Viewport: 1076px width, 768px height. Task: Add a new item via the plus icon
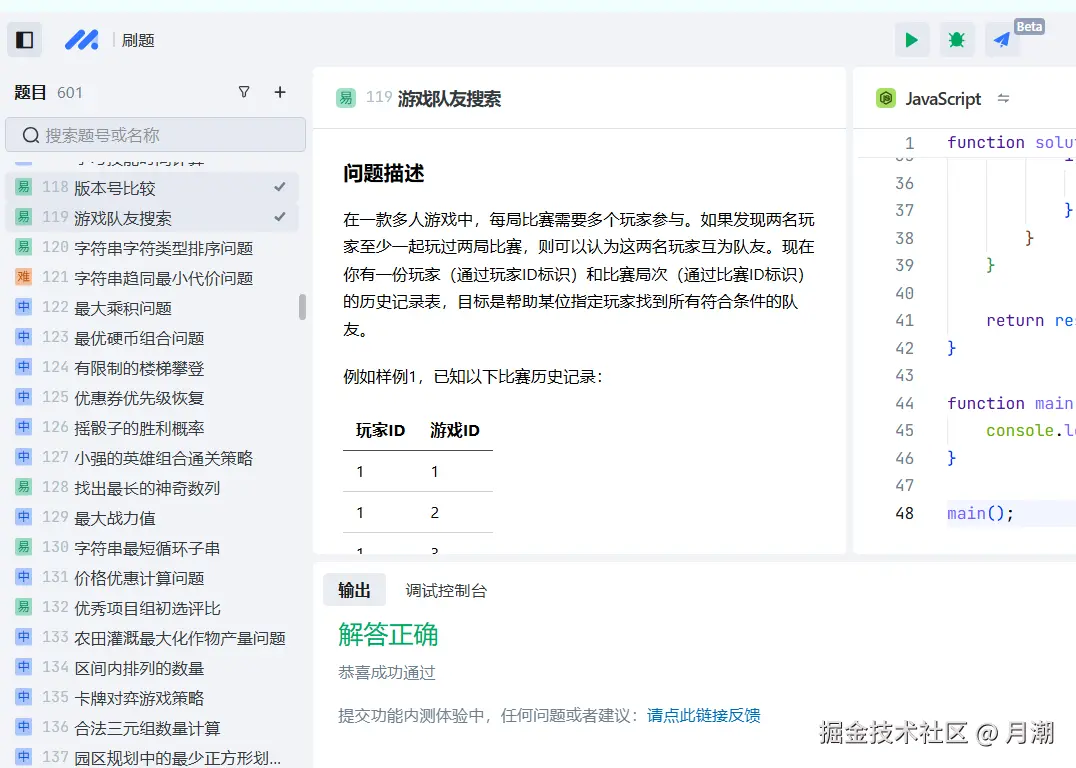coord(280,91)
